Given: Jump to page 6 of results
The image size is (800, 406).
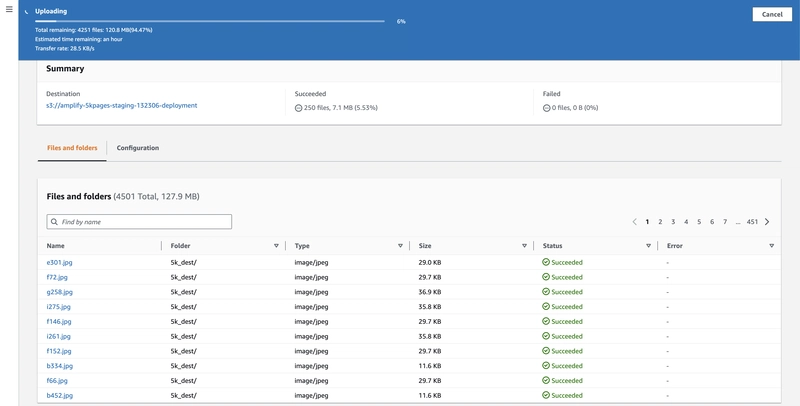Looking at the screenshot, I should coord(712,222).
